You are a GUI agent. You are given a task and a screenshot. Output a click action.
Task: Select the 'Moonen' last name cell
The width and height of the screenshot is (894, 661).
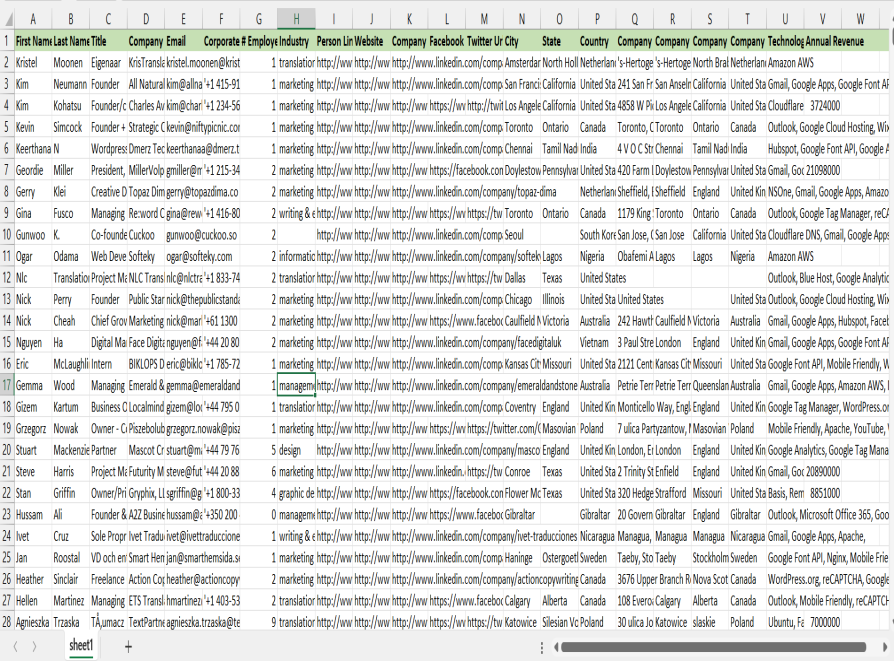click(71, 63)
